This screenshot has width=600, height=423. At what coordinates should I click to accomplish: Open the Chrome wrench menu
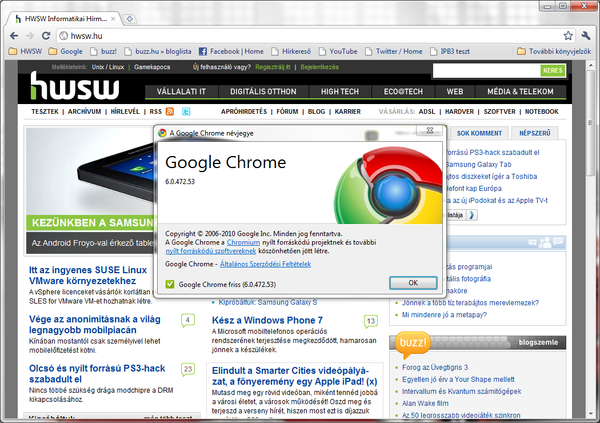(x=586, y=36)
